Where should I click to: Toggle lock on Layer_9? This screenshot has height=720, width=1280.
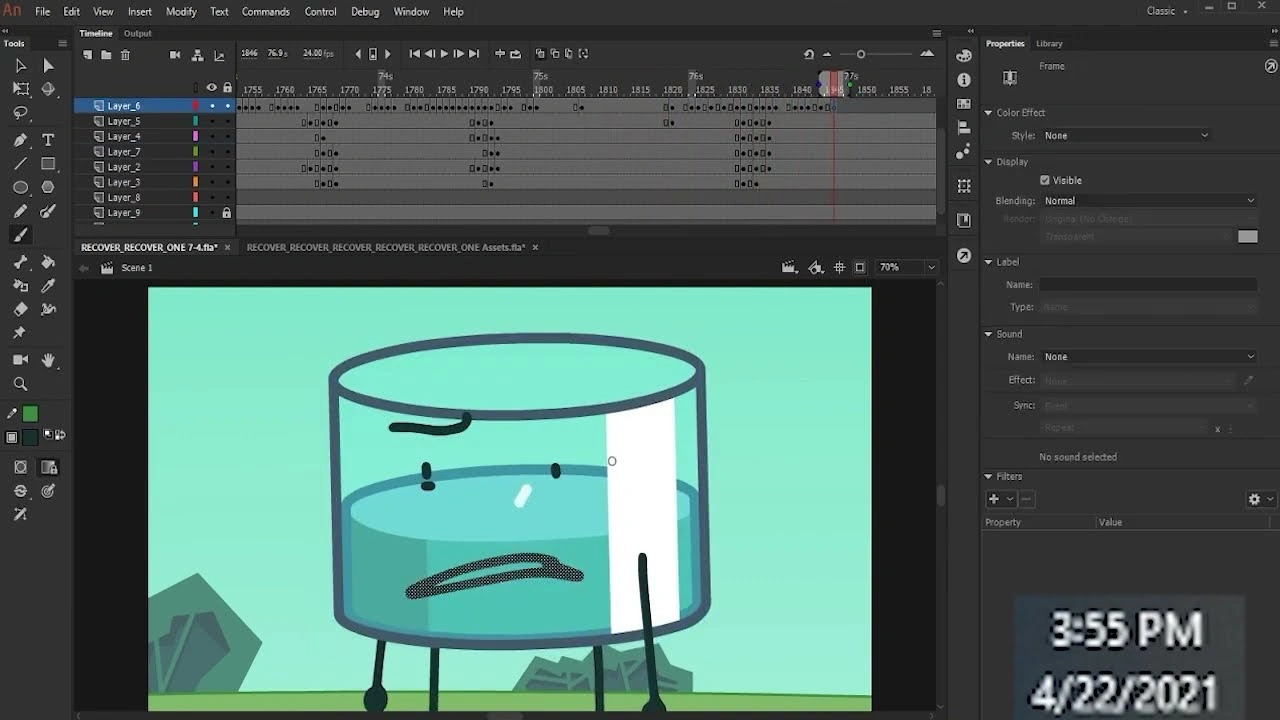pyautogui.click(x=227, y=213)
